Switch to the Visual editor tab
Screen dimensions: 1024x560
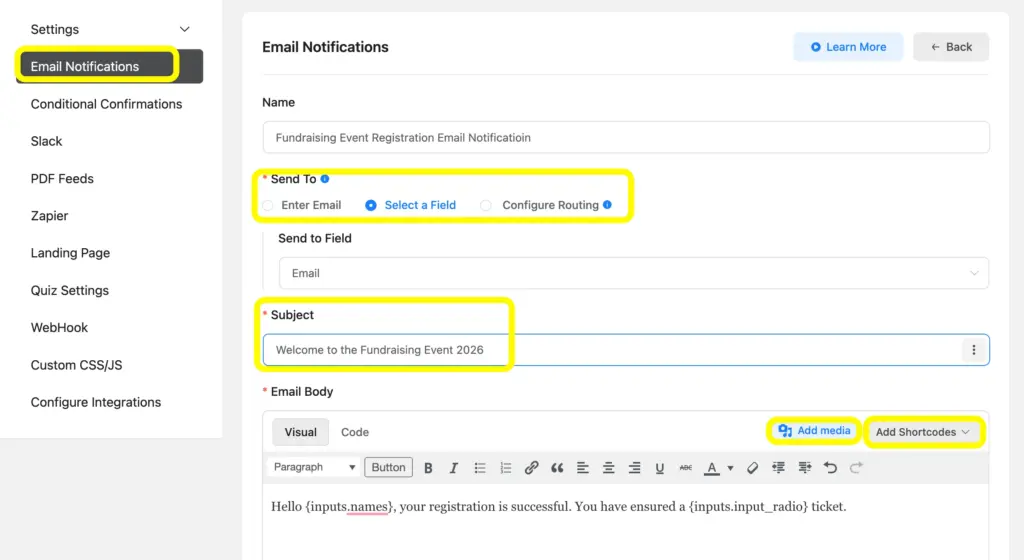pos(300,432)
